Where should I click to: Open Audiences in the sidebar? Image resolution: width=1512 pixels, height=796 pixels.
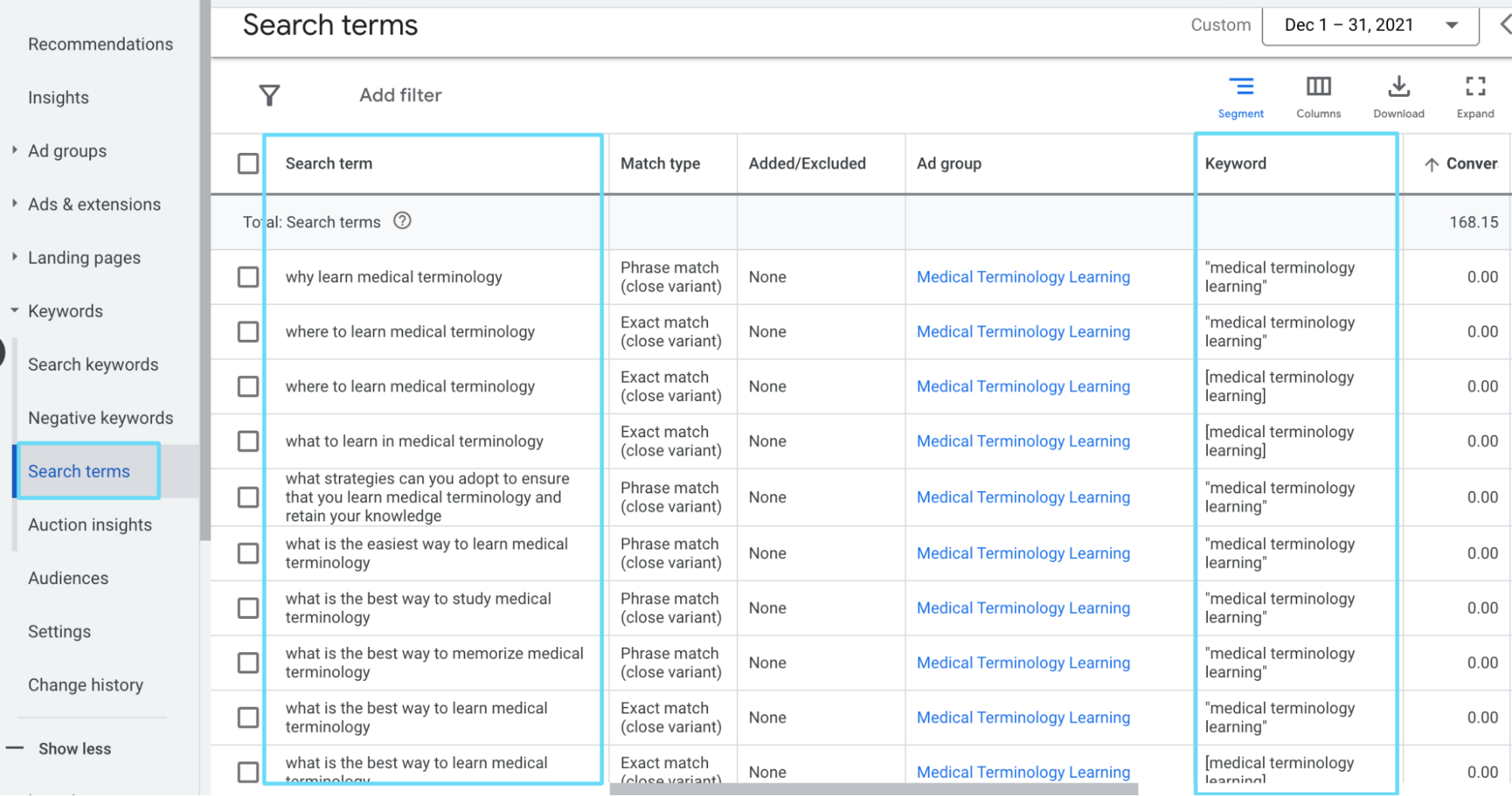coord(68,578)
